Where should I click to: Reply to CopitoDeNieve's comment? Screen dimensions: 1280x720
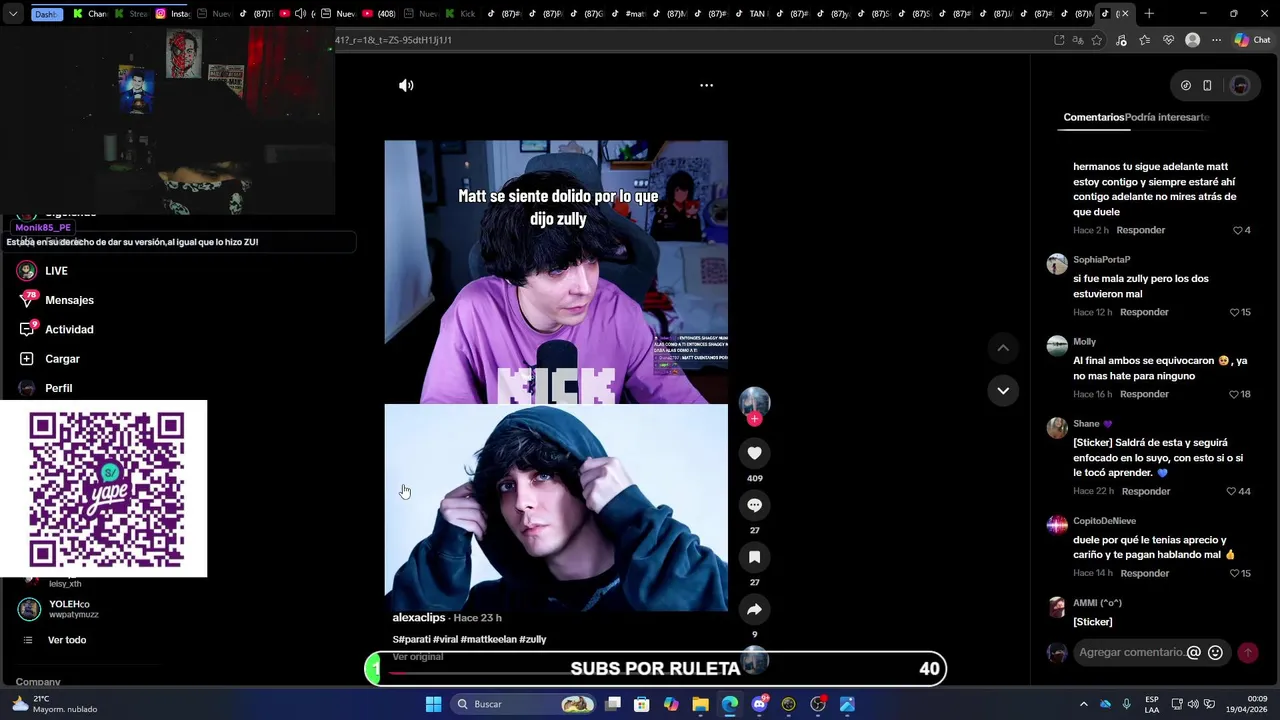pyautogui.click(x=1144, y=573)
